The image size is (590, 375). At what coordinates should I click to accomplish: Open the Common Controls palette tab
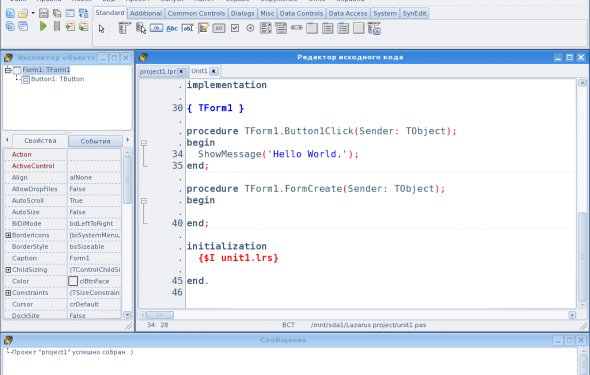196,14
